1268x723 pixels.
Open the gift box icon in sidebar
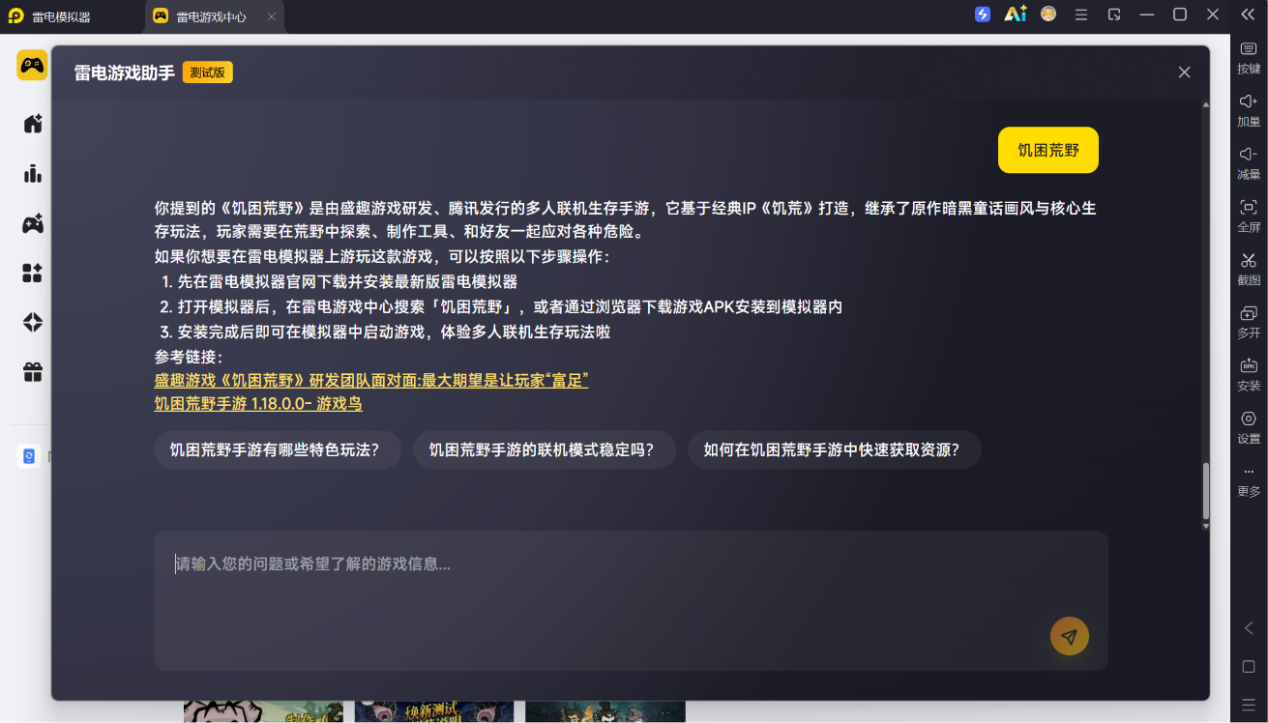33,372
